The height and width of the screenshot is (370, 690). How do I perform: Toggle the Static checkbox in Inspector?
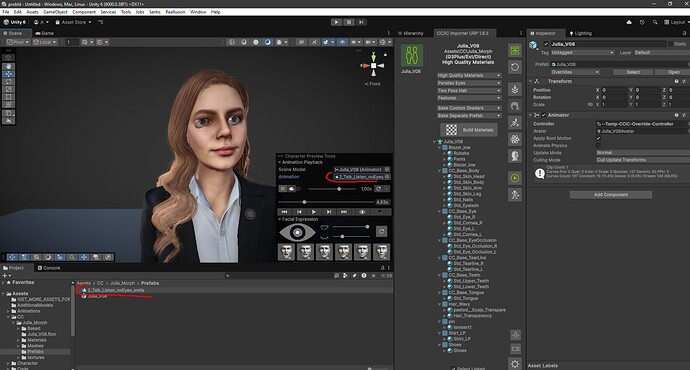[670, 44]
